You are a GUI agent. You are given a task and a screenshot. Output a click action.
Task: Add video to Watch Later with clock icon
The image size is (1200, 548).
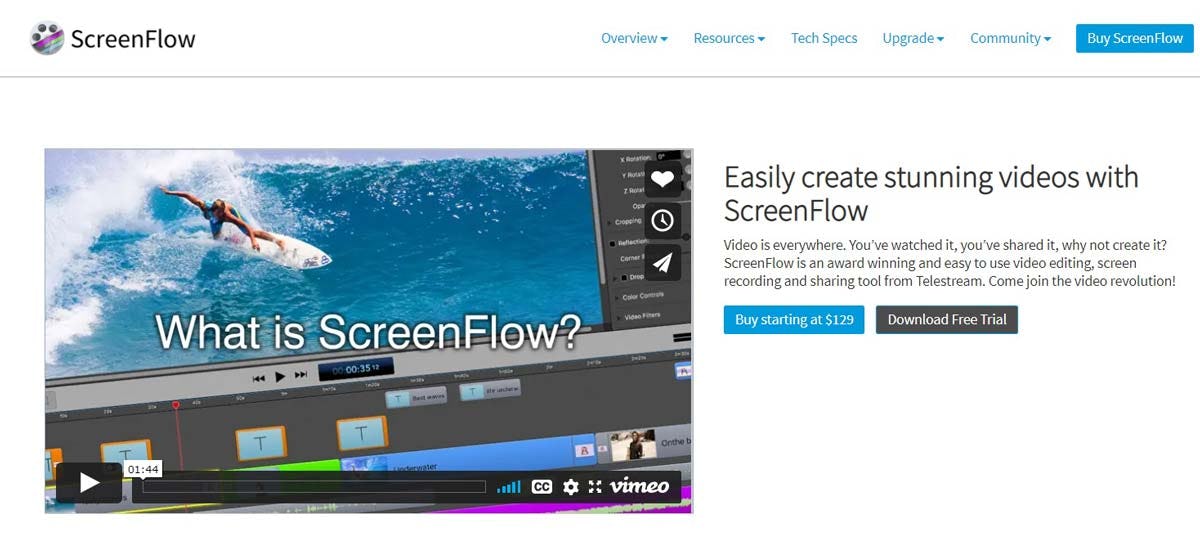pyautogui.click(x=662, y=221)
